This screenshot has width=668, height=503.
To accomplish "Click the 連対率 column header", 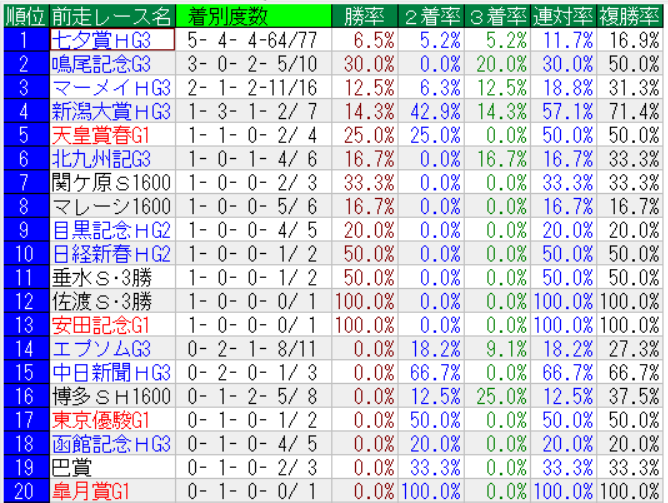I will coord(563,17).
